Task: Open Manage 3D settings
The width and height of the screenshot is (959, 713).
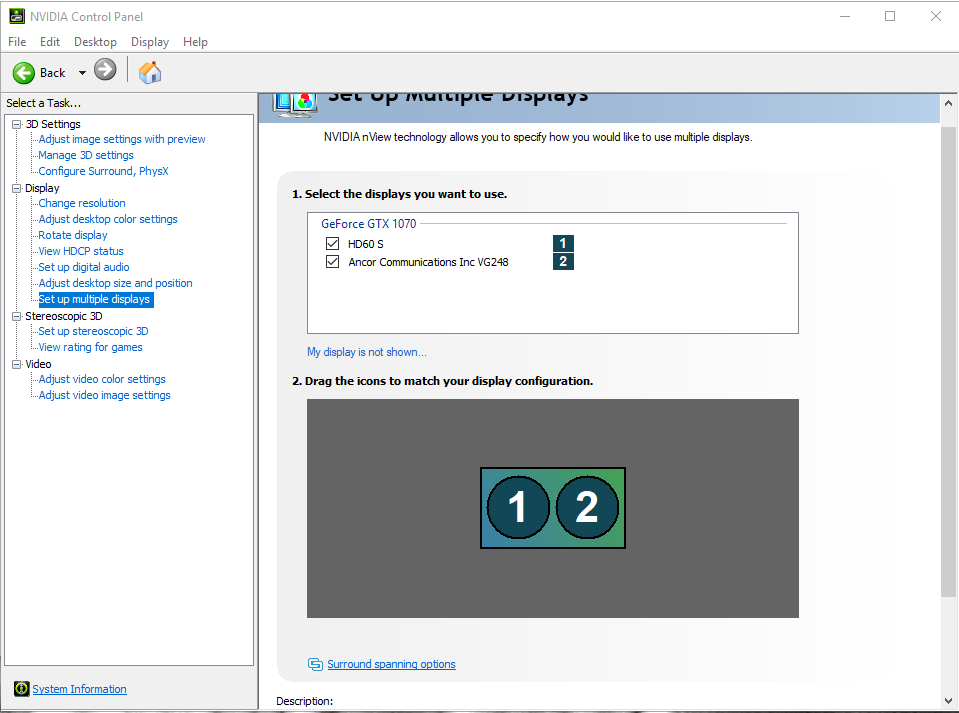Action: 86,155
